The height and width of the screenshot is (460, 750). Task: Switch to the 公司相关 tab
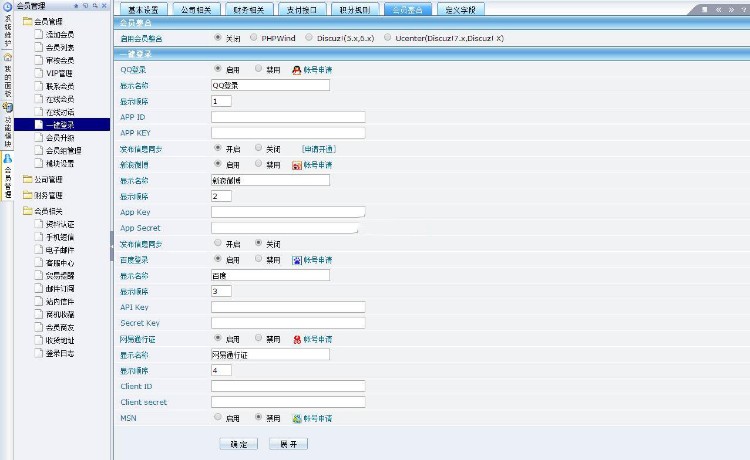pyautogui.click(x=196, y=10)
